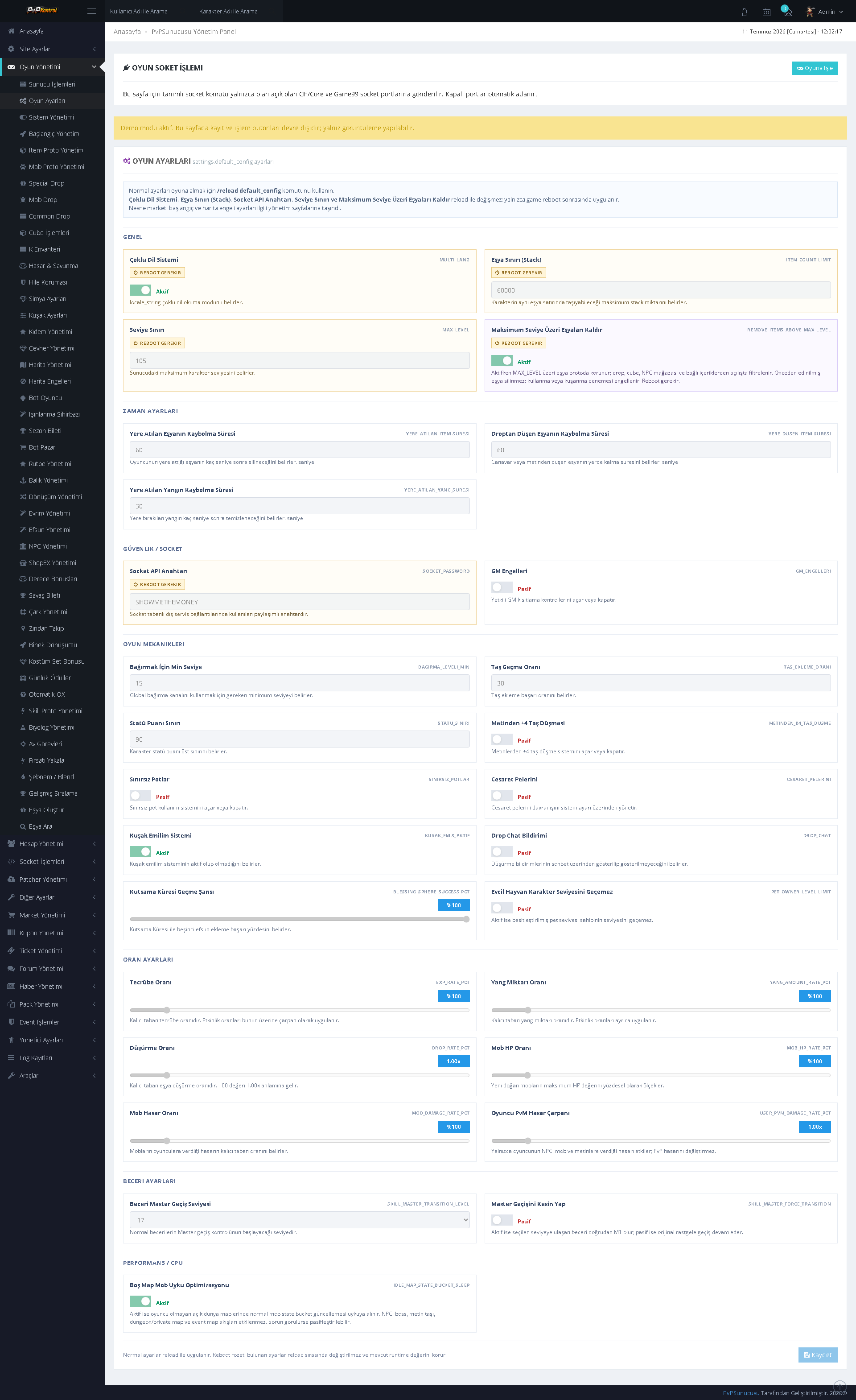
Task: Toggle the Sınırsız Potlar switch
Action: [x=140, y=796]
